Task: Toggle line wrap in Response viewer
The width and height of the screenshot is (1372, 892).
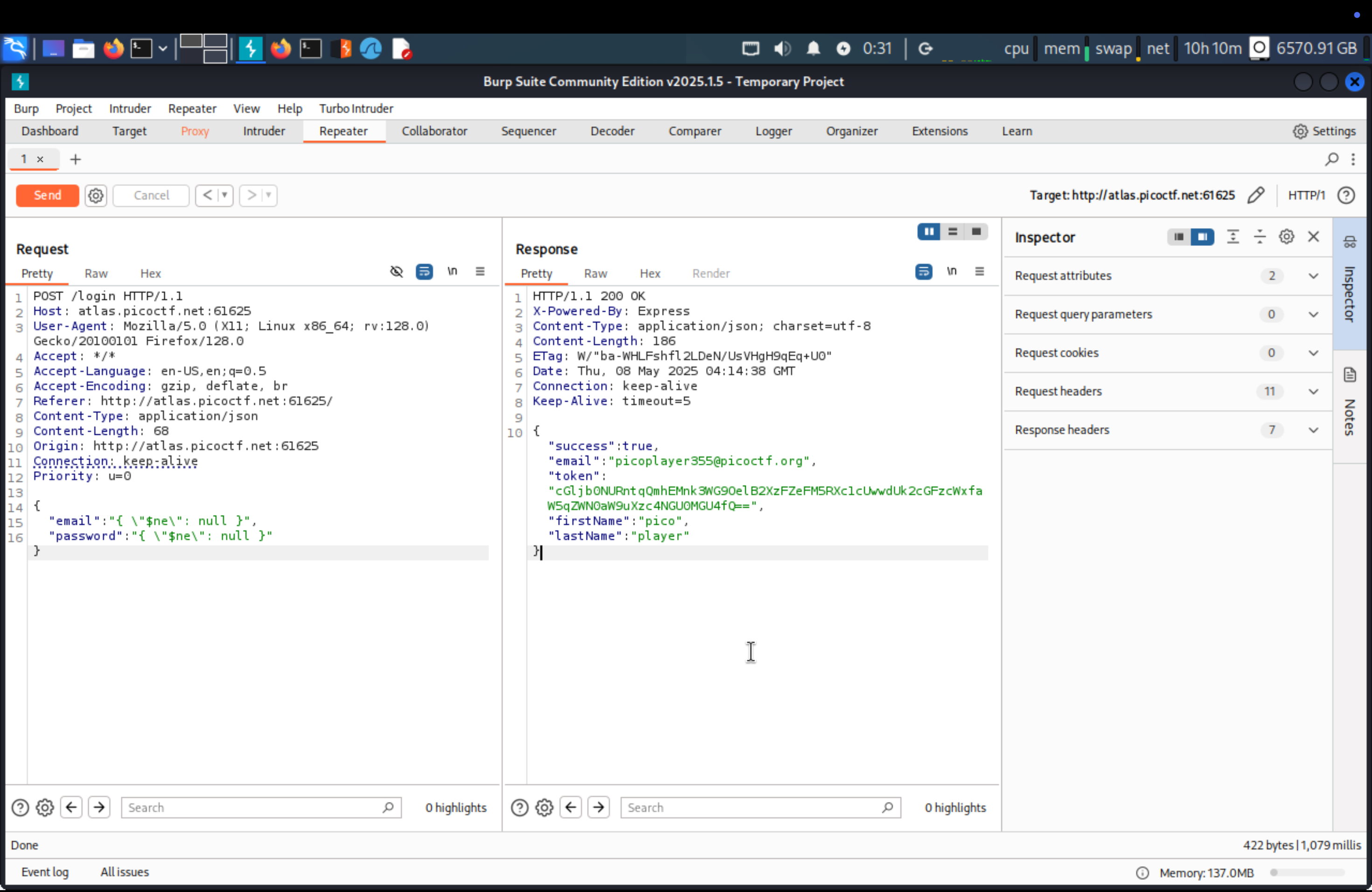Action: click(x=924, y=272)
